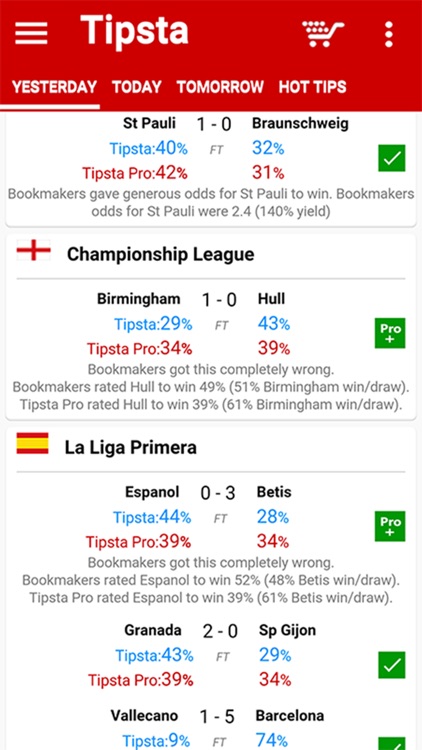This screenshot has width=422, height=750.
Task: Select the Championship League header
Action: pyautogui.click(x=160, y=254)
